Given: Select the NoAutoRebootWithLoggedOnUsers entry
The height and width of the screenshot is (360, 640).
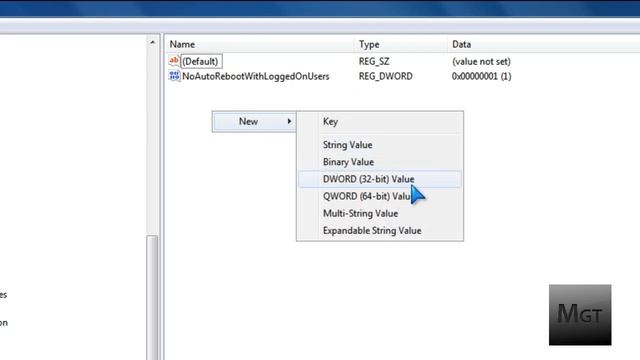Looking at the screenshot, I should (x=256, y=76).
